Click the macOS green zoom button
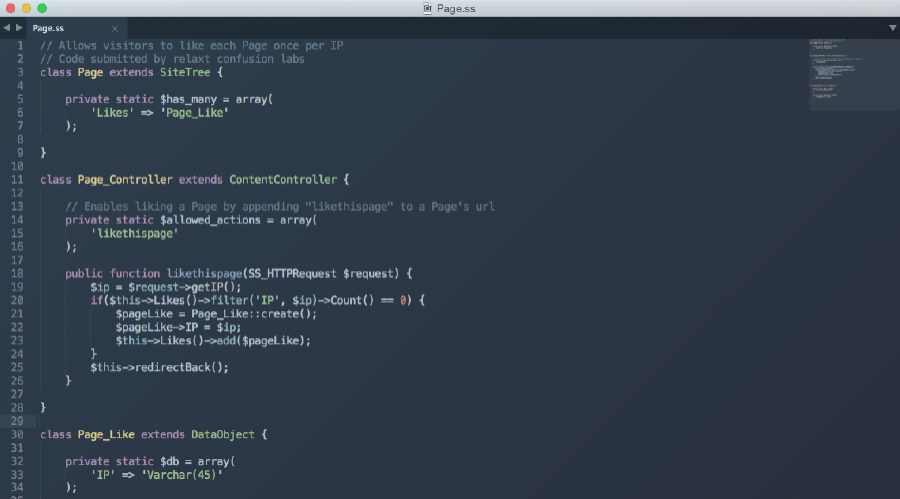Screen dimensions: 900x499 [x=42, y=8]
